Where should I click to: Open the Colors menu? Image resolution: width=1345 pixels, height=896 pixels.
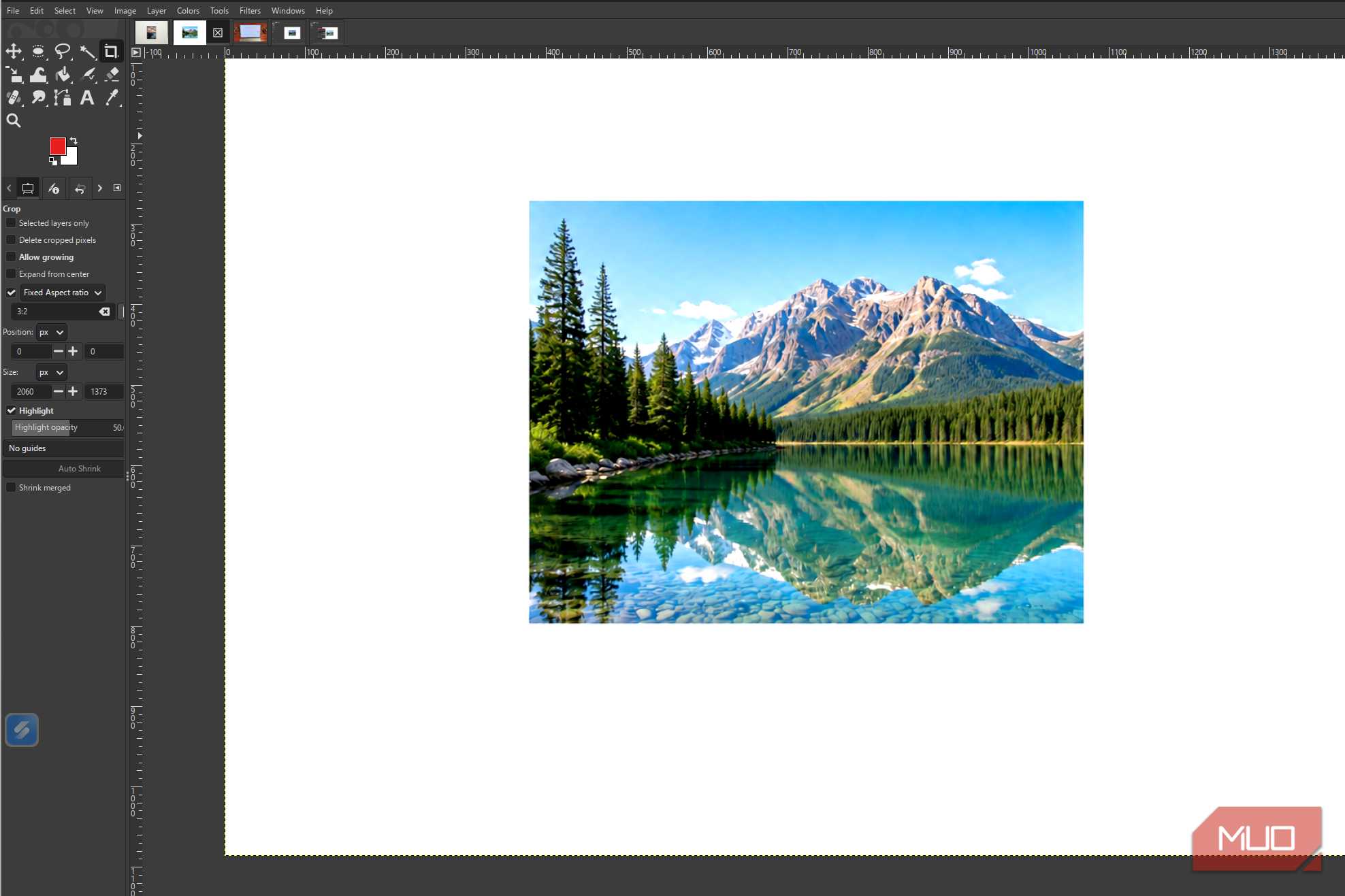coord(188,11)
